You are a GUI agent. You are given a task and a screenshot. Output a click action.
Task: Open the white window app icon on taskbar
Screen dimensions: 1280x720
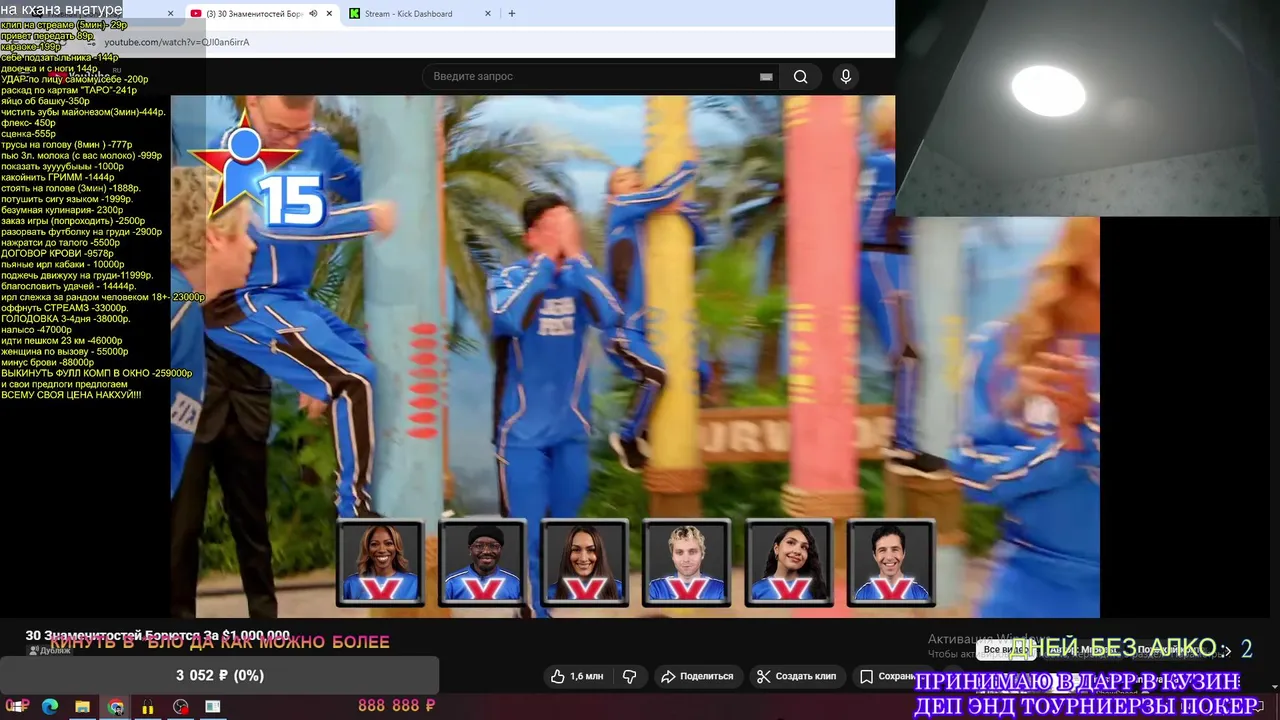[x=213, y=707]
